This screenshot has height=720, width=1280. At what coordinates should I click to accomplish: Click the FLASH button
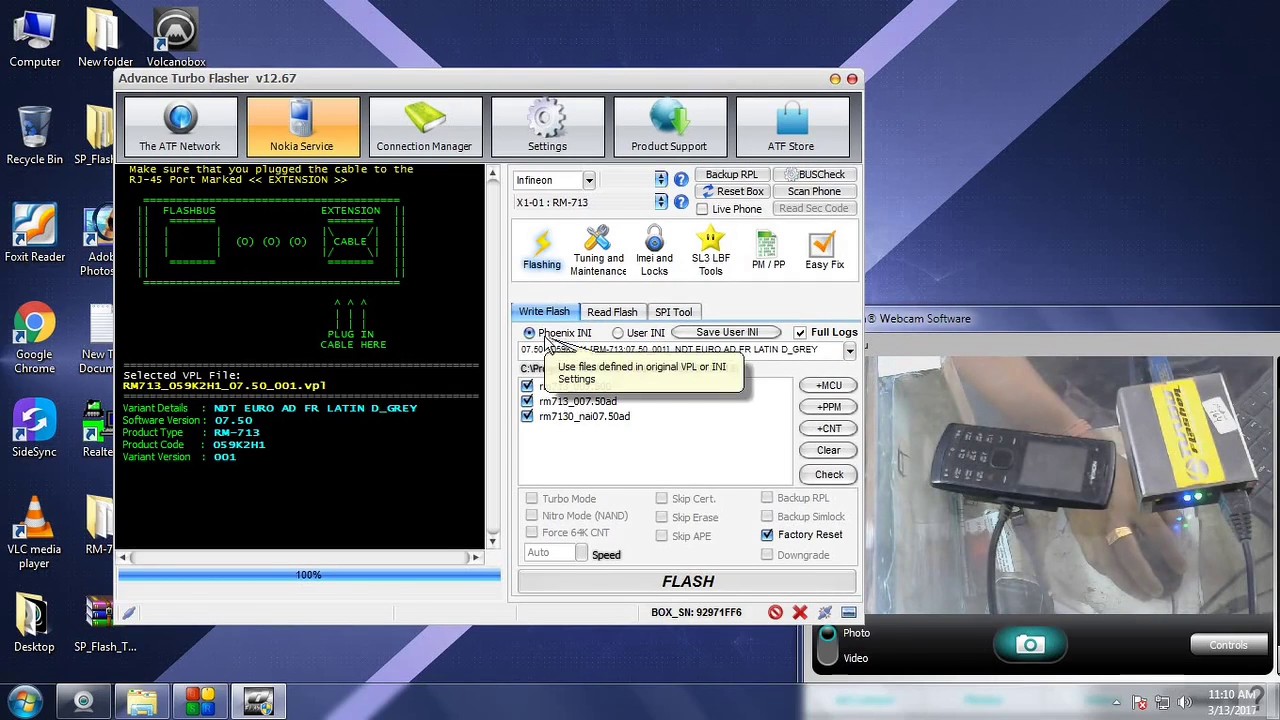point(688,581)
